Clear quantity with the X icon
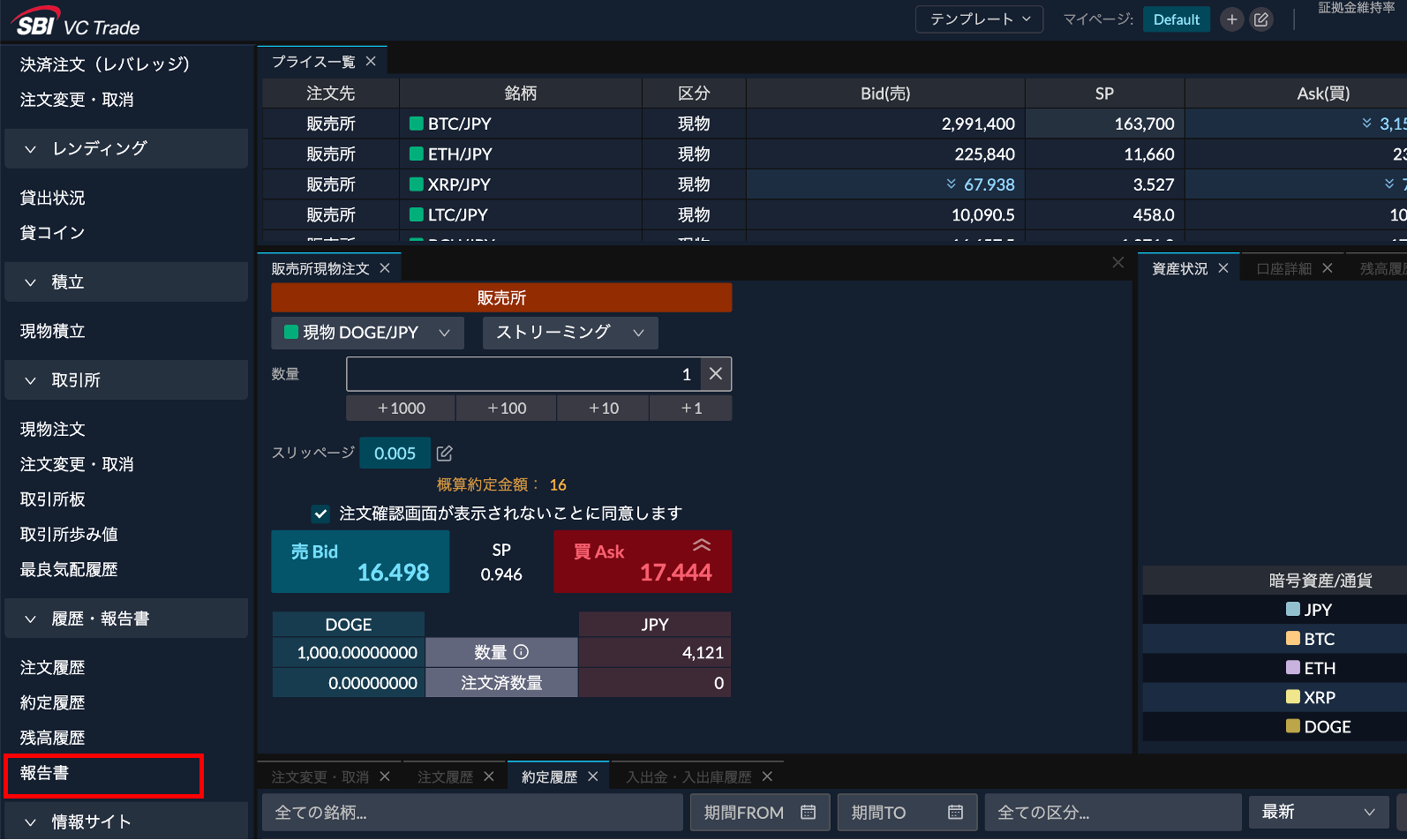1407x840 pixels. click(x=716, y=374)
